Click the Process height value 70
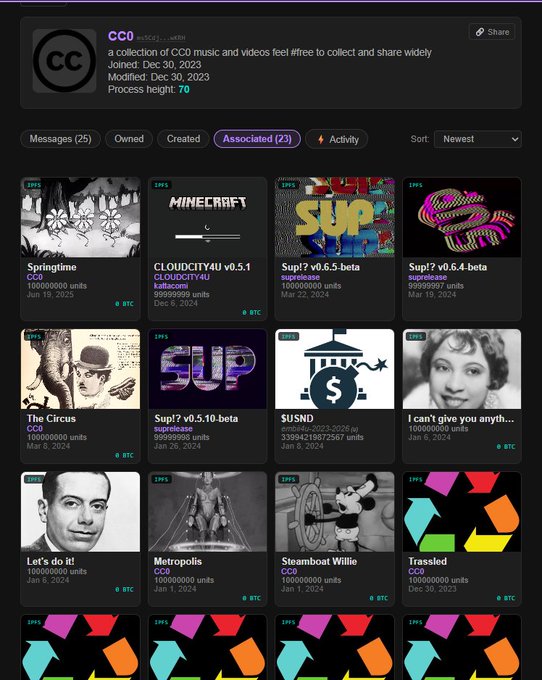 coord(184,89)
